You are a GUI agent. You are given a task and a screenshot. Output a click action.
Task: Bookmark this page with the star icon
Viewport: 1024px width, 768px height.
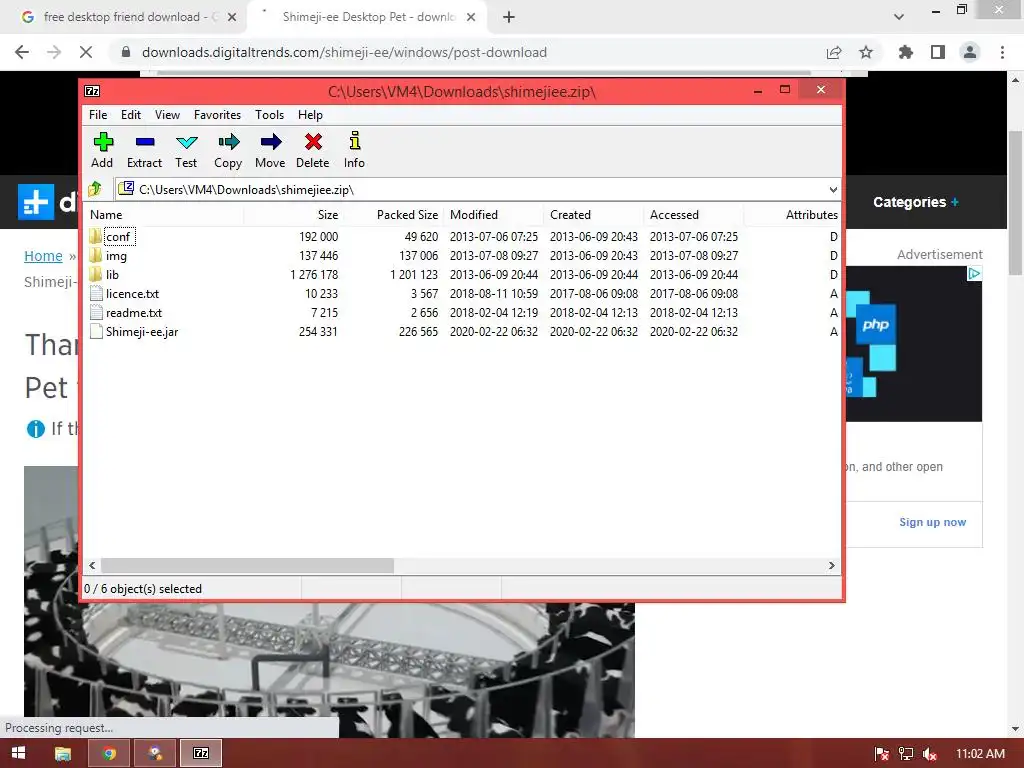(866, 52)
